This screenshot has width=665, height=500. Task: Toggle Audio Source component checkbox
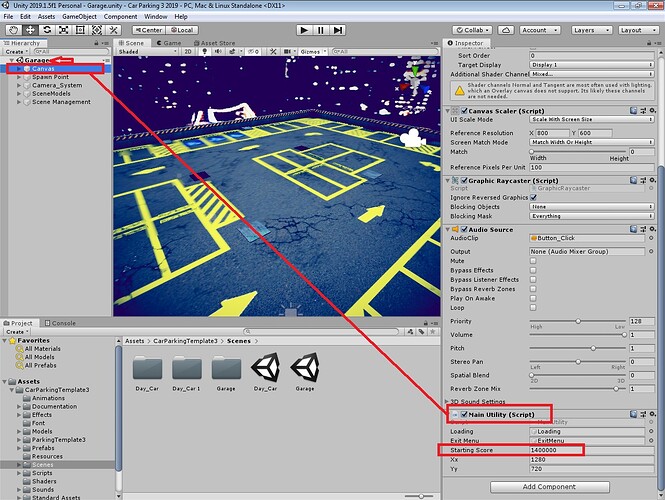click(x=464, y=229)
